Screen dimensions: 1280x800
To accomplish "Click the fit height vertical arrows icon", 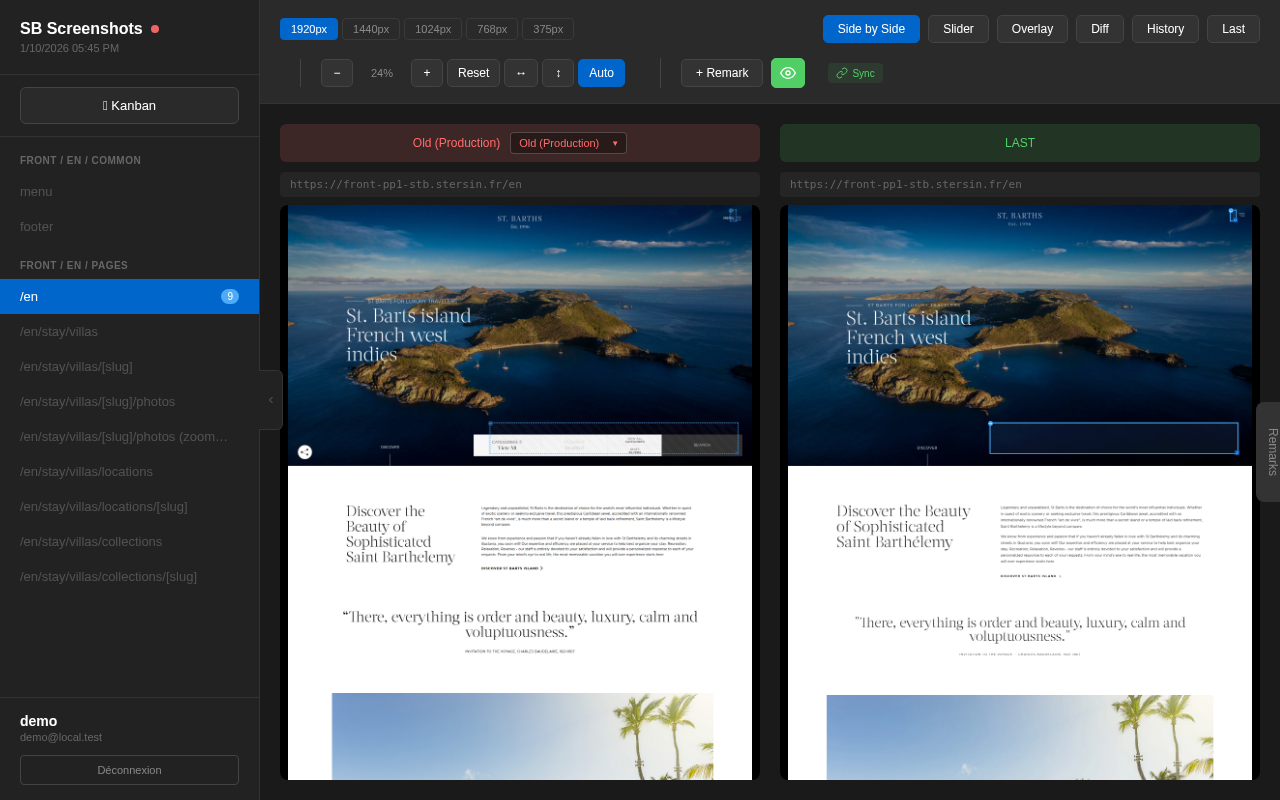I will (558, 73).
